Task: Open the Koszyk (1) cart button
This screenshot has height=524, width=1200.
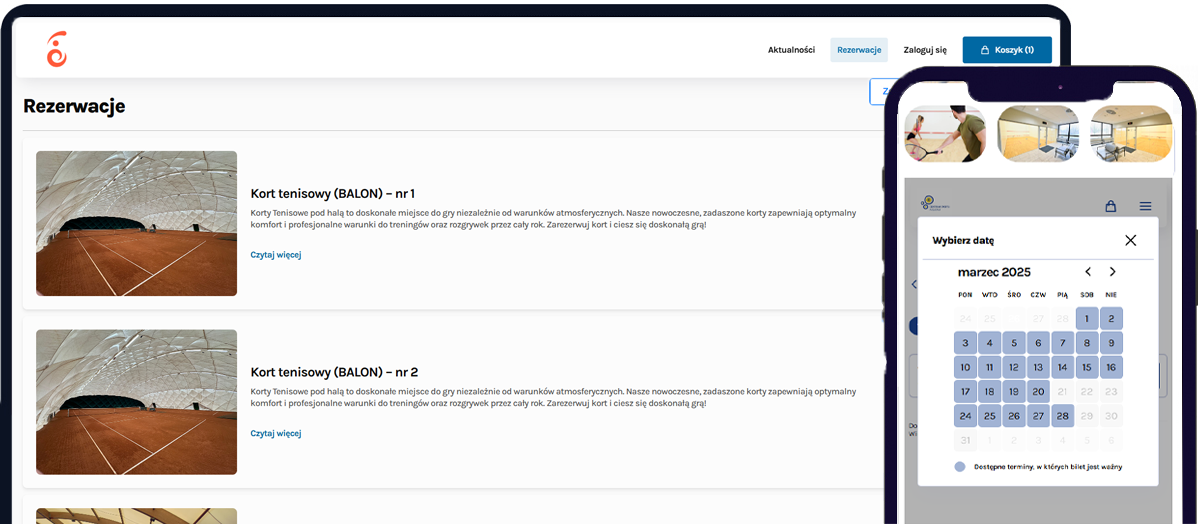Action: click(x=1007, y=50)
